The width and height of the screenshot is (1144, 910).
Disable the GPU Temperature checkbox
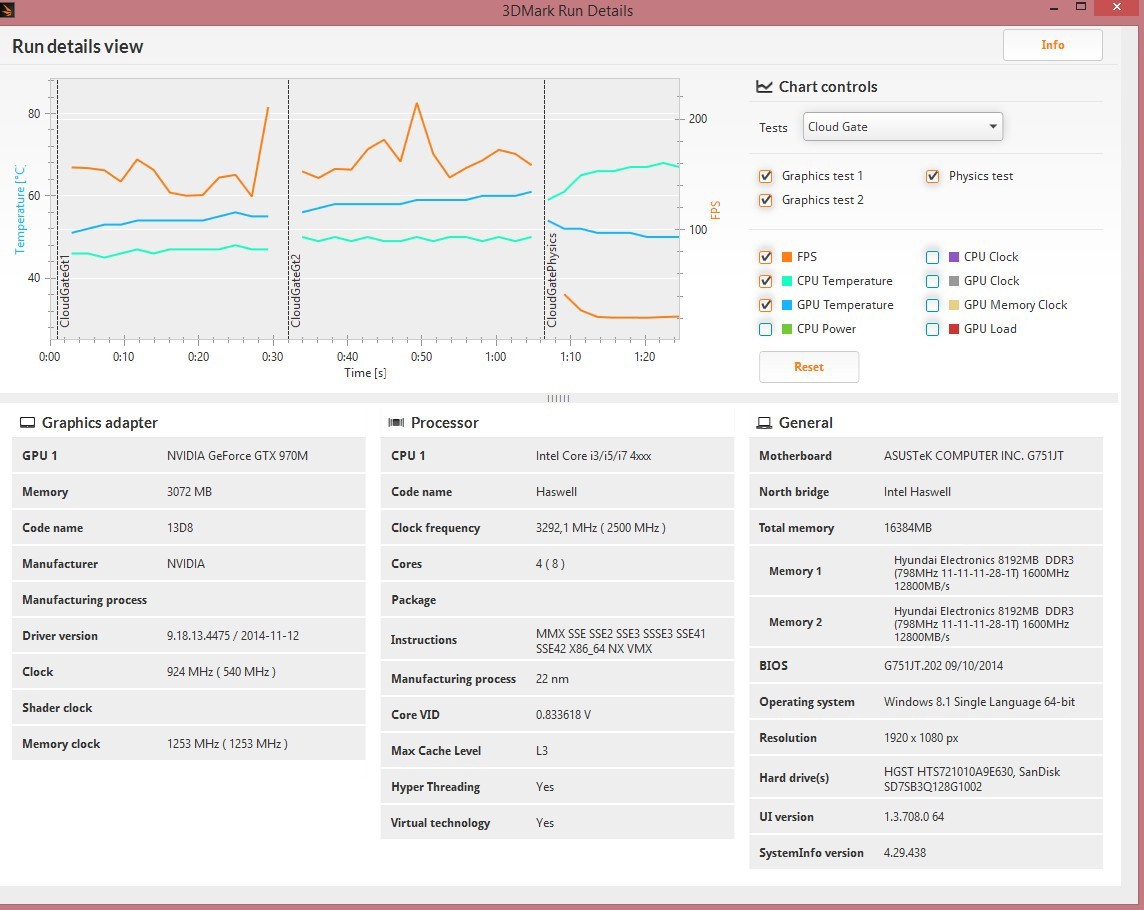pos(765,305)
